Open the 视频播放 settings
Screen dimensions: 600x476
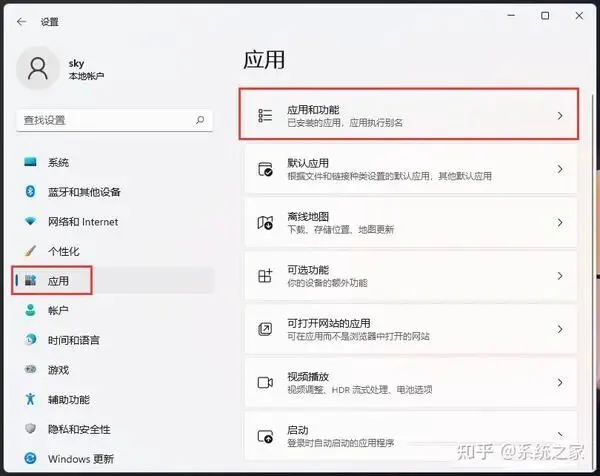(411, 382)
